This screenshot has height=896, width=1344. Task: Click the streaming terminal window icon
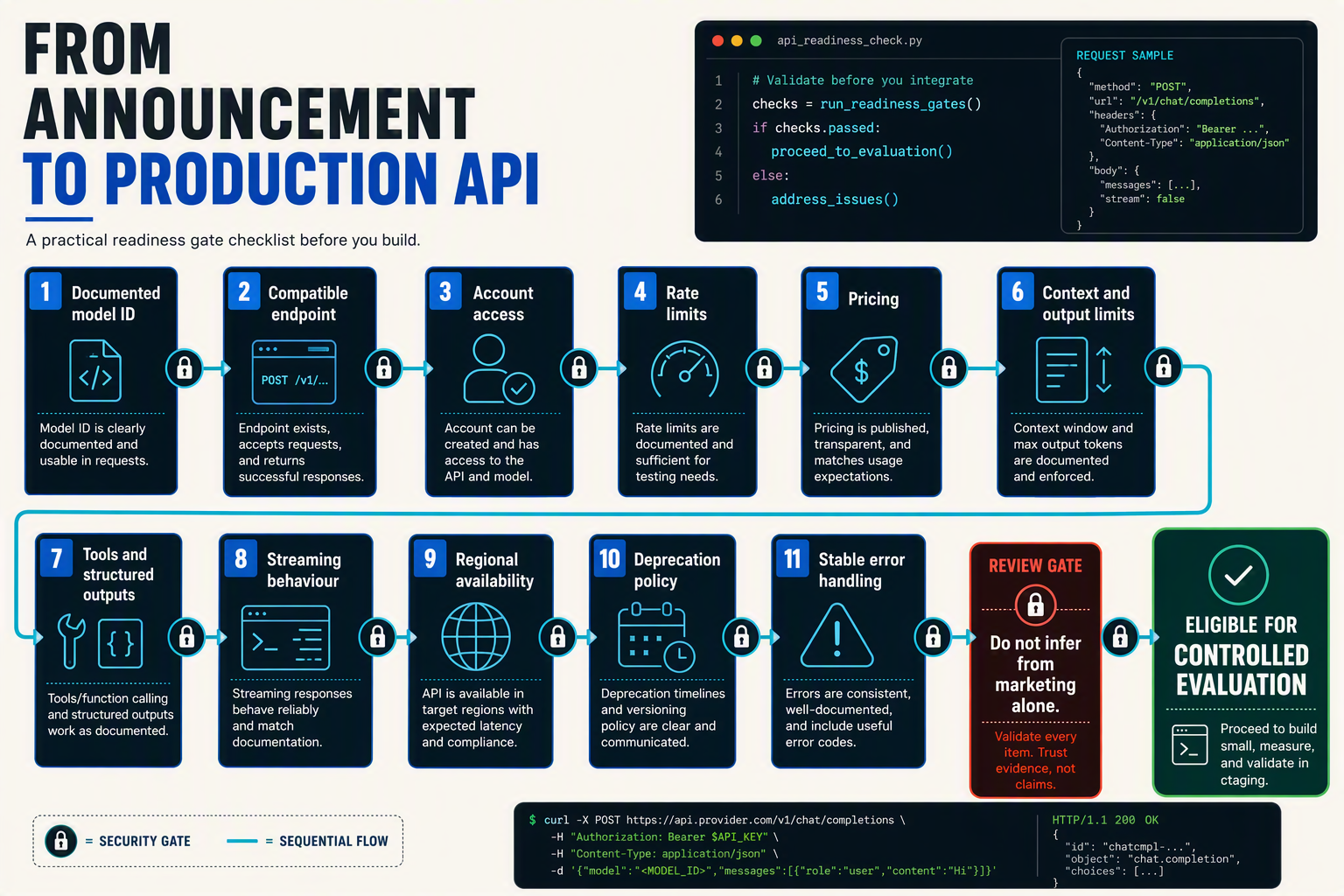tap(285, 638)
